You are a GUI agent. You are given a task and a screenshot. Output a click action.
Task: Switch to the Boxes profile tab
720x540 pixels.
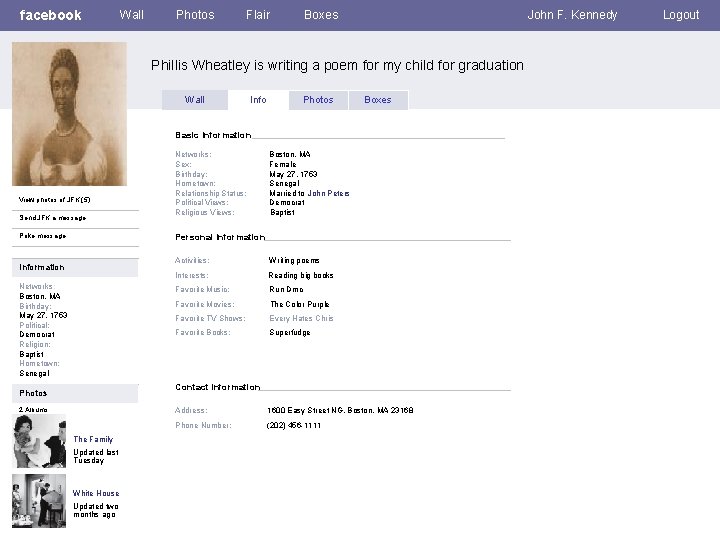tap(378, 100)
